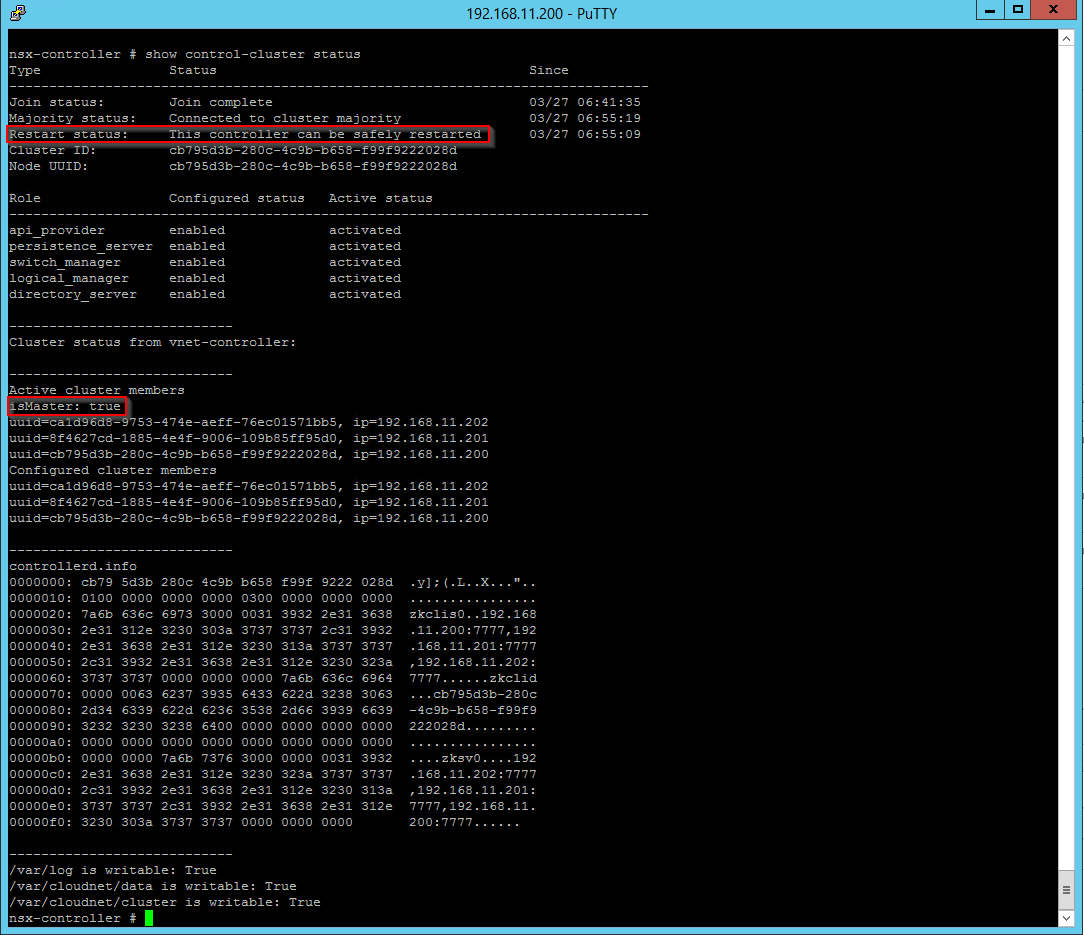Click the highlighted isMaster: true box
The height and width of the screenshot is (935, 1084).
pos(66,406)
